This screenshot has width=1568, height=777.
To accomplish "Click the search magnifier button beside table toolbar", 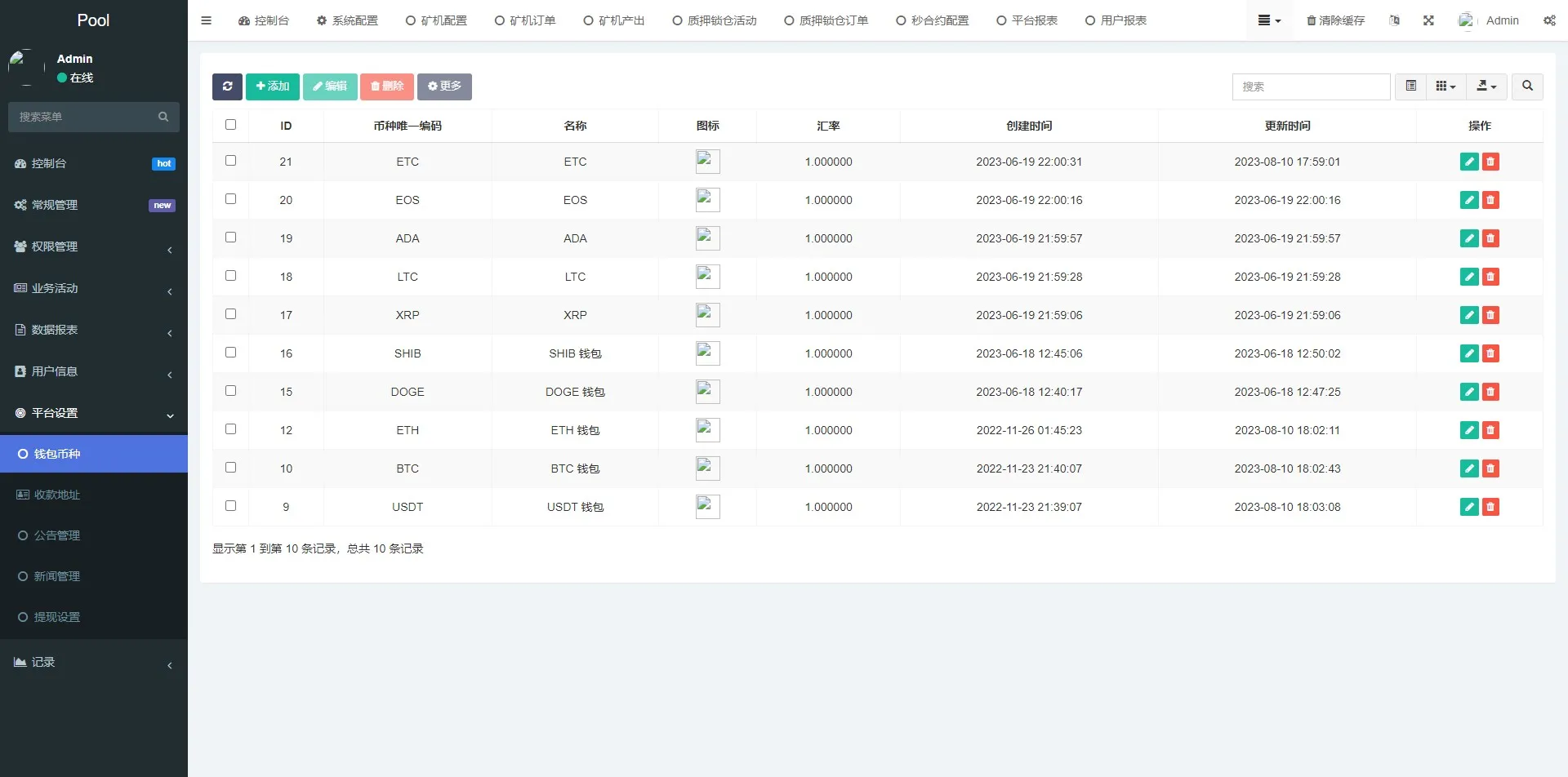I will pyautogui.click(x=1527, y=87).
